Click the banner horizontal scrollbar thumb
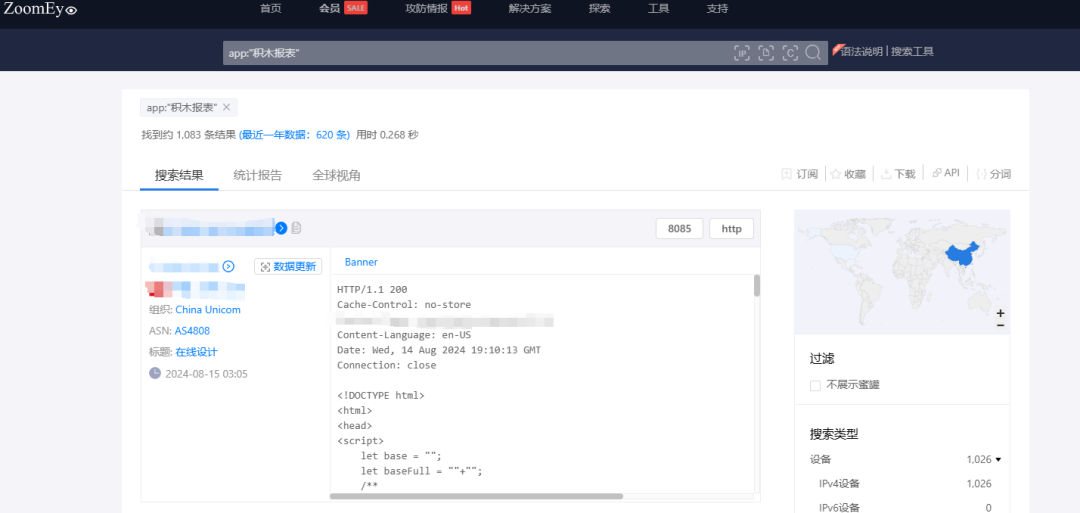 pos(477,496)
